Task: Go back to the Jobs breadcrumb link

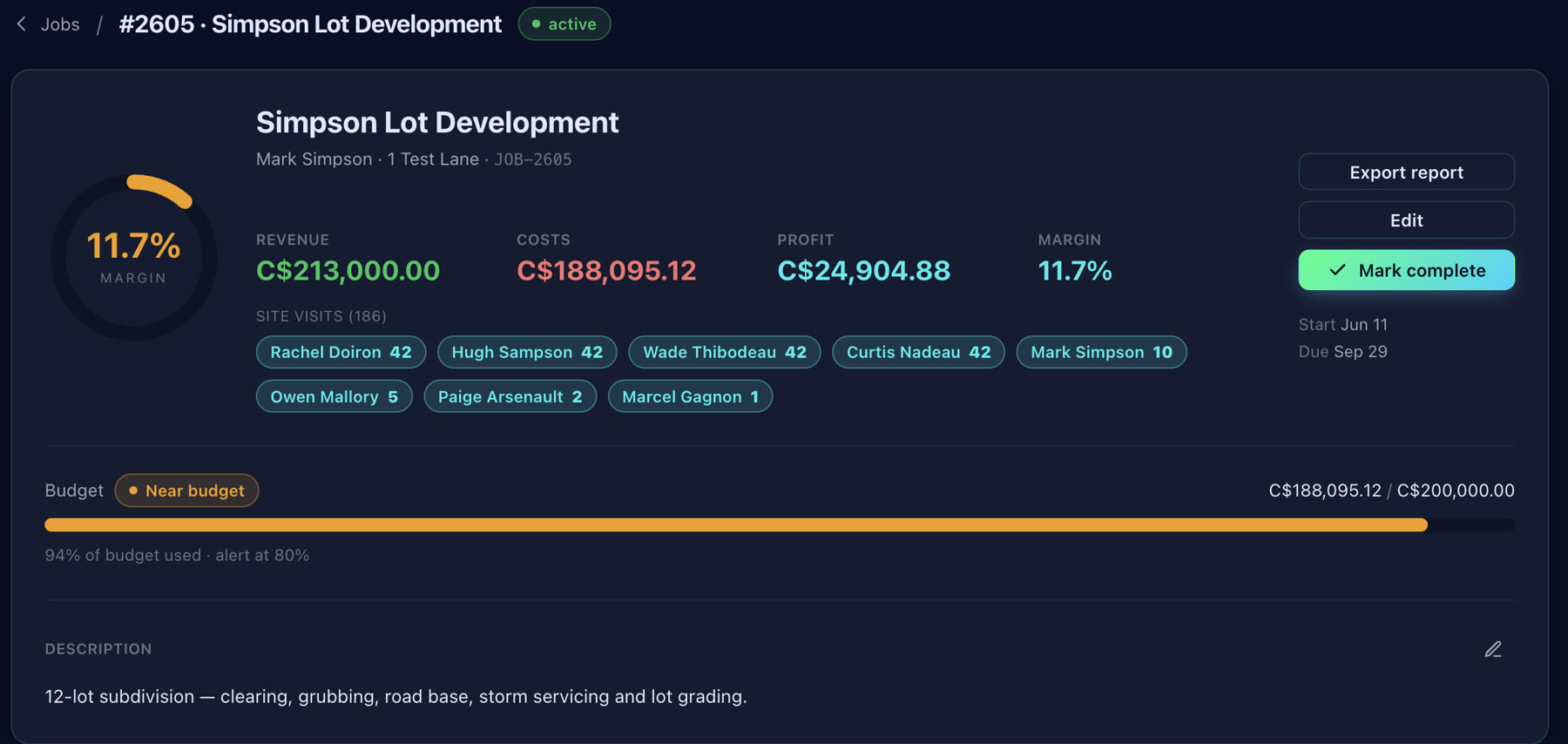Action: pos(60,24)
